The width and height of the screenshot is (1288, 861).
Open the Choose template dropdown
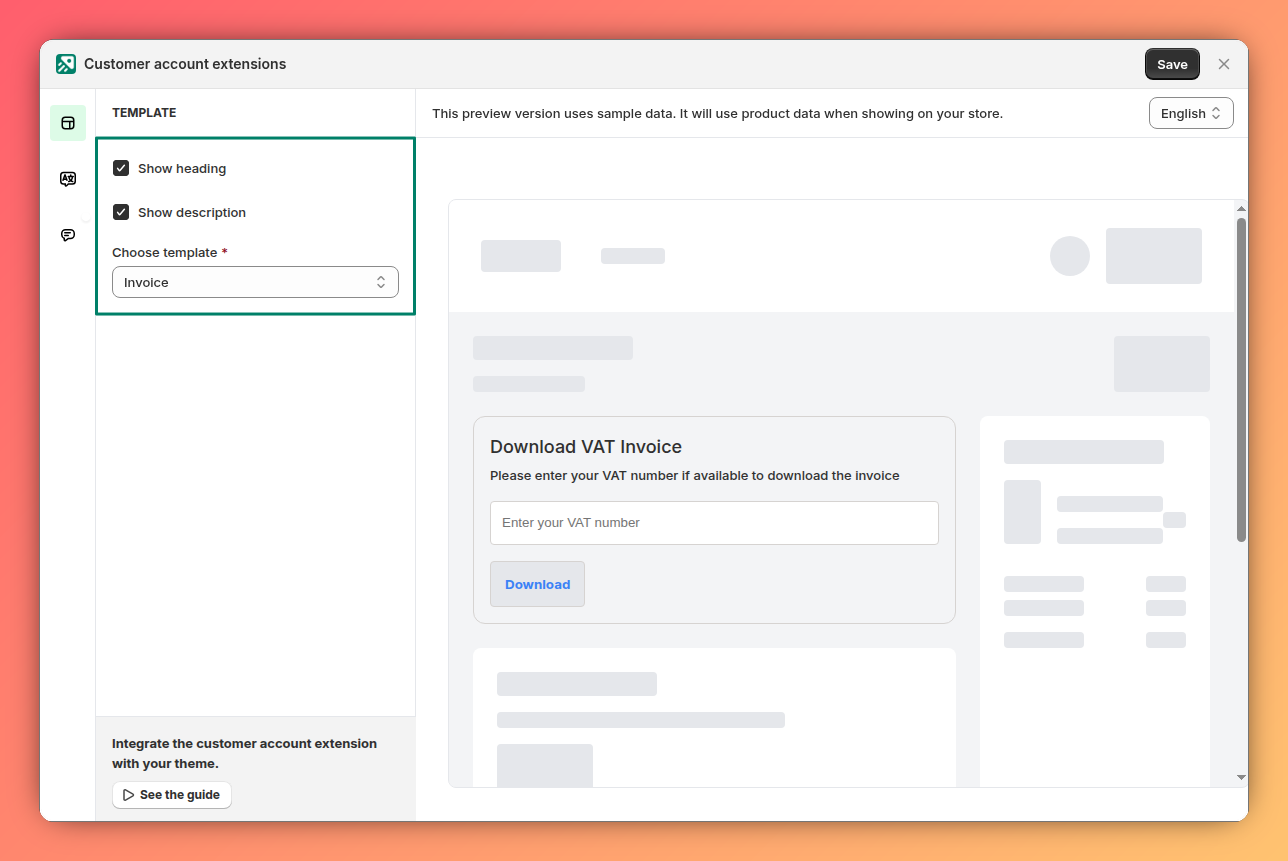[x=255, y=282]
